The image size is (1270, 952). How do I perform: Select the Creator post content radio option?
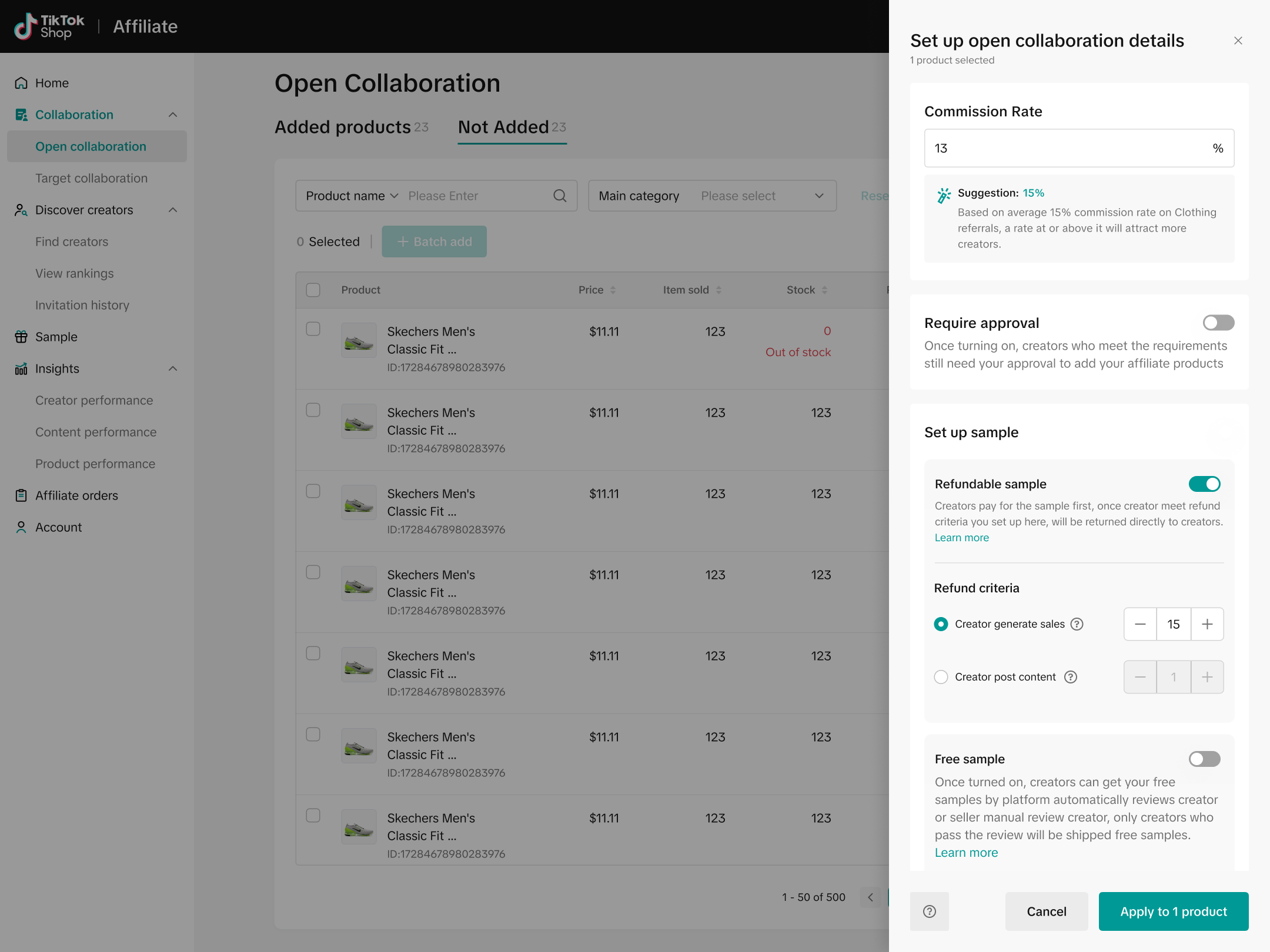point(941,677)
